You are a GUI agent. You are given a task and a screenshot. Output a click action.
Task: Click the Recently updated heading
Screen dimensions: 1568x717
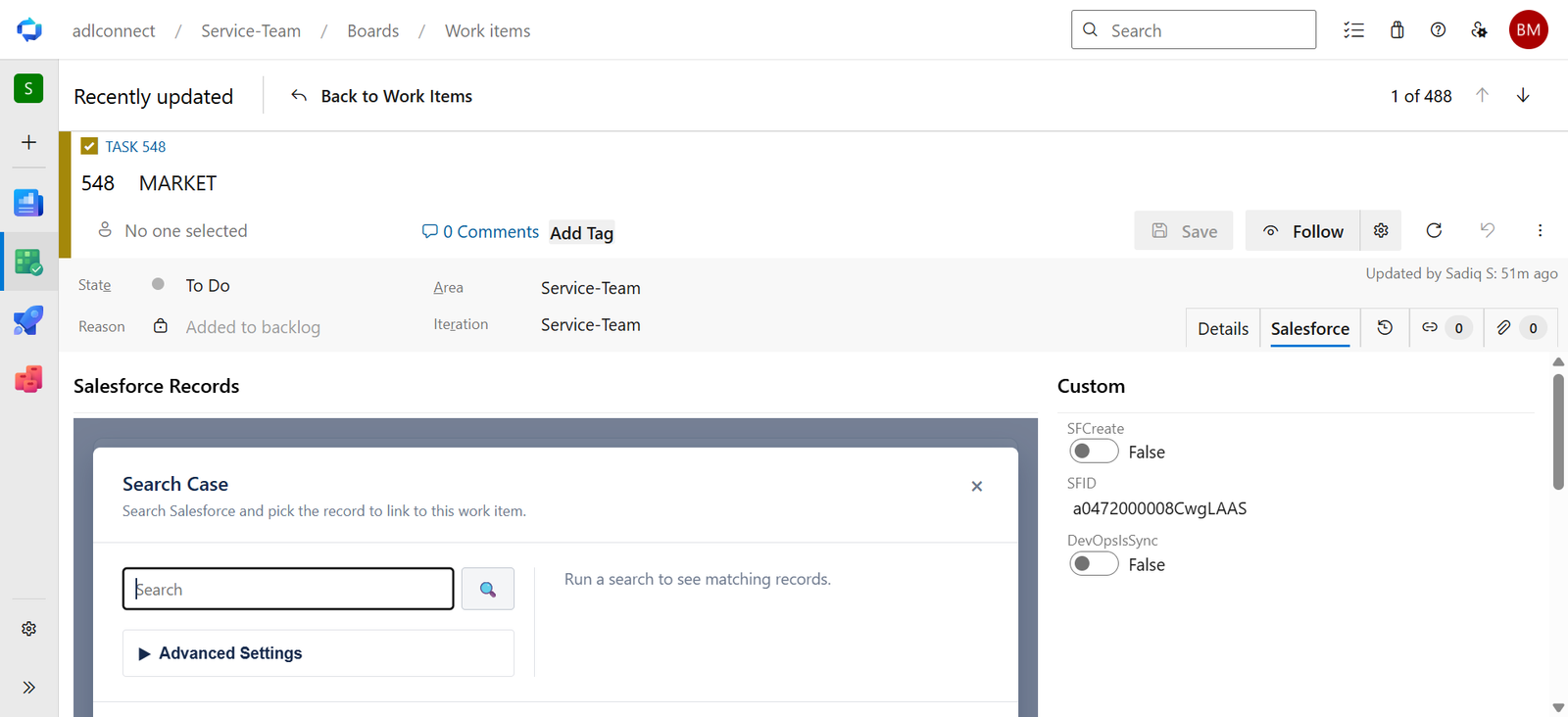pyautogui.click(x=153, y=96)
